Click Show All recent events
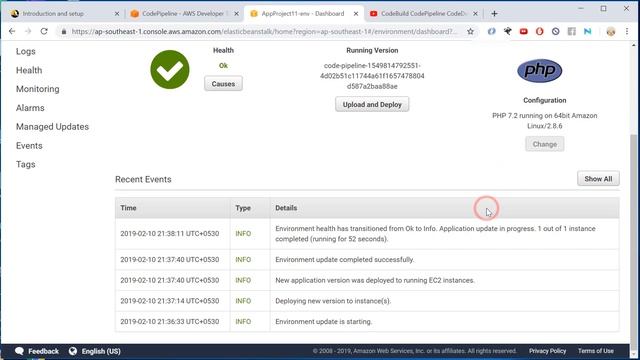This screenshot has width=640, height=360. point(598,179)
